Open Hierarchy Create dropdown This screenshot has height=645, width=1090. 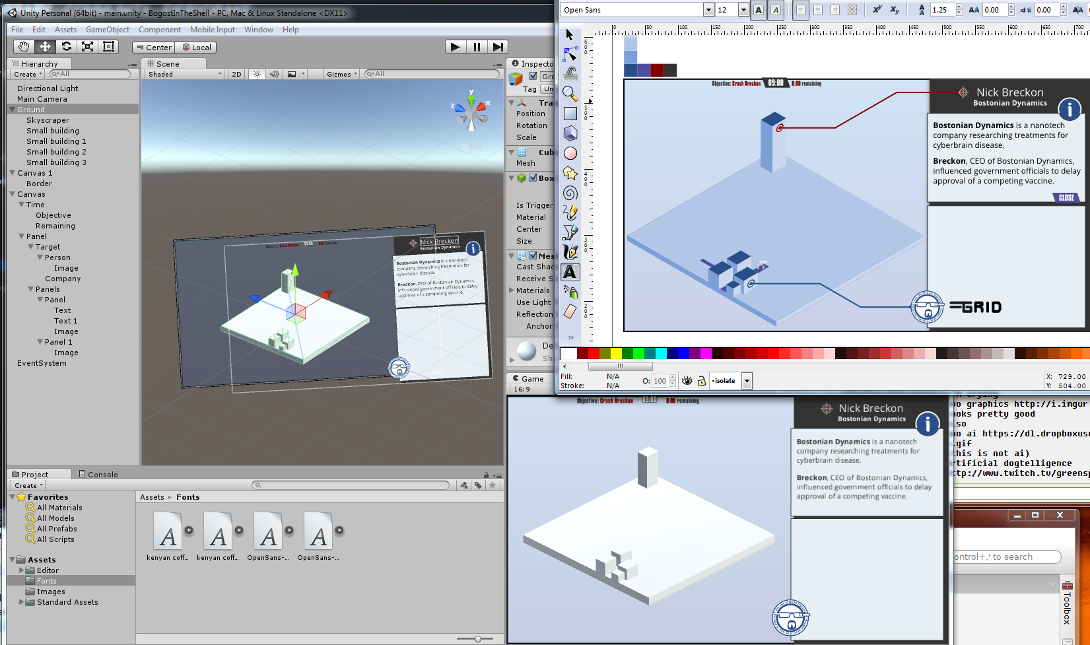[x=28, y=74]
